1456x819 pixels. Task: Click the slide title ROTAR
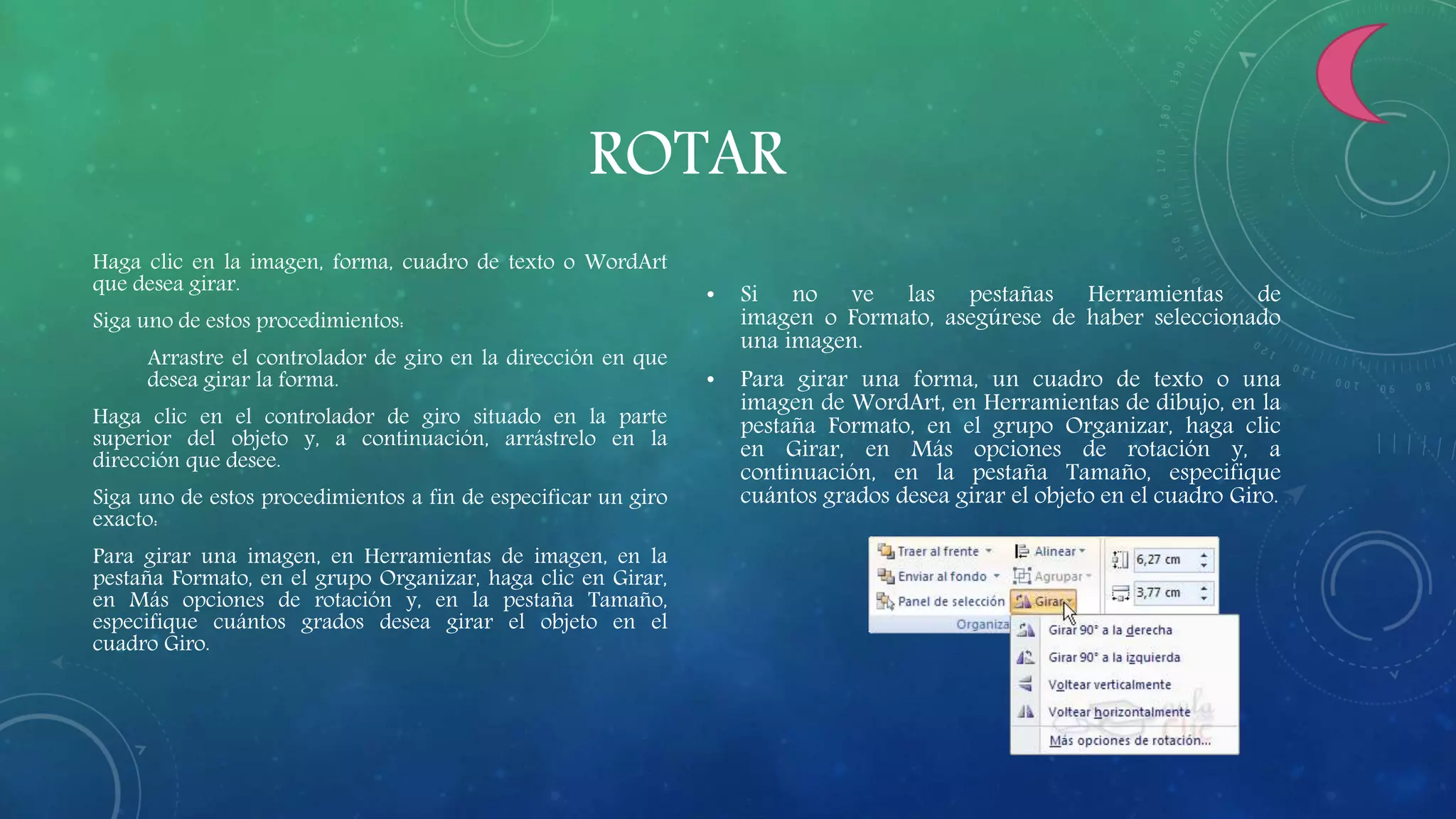click(x=687, y=154)
